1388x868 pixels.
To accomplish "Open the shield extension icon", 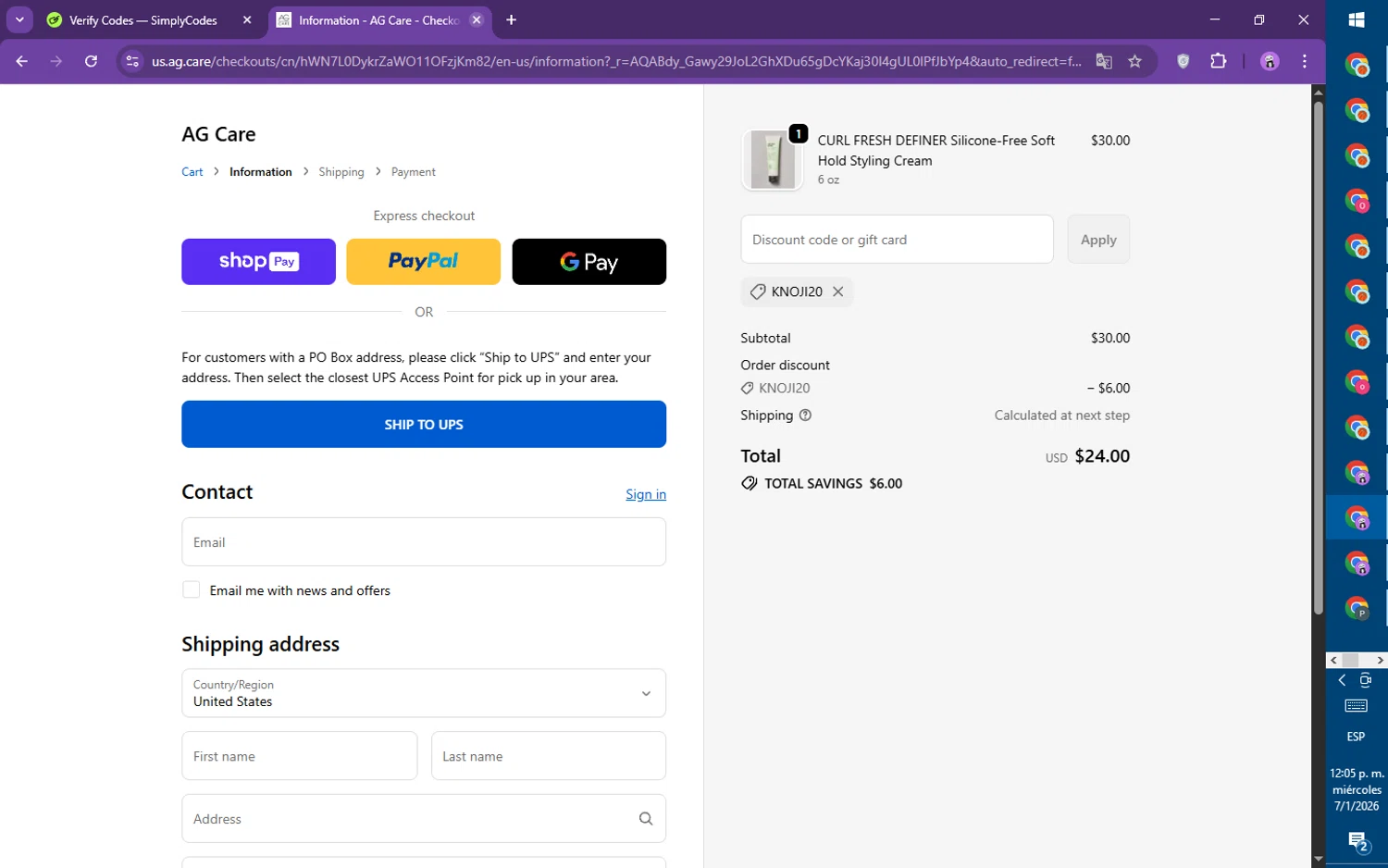I will click(1184, 61).
